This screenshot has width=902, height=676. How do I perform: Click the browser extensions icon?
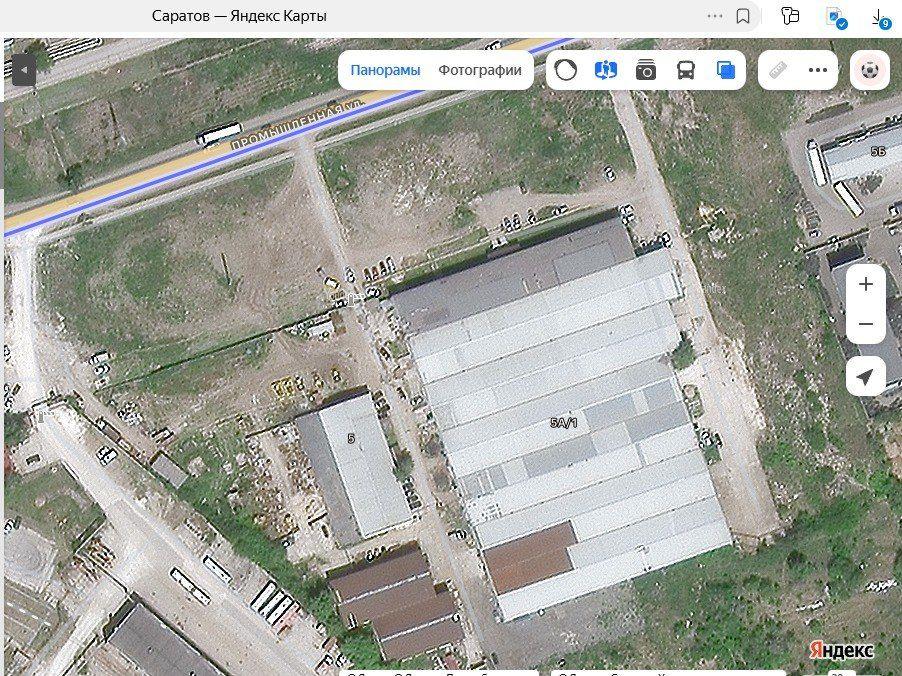[790, 16]
